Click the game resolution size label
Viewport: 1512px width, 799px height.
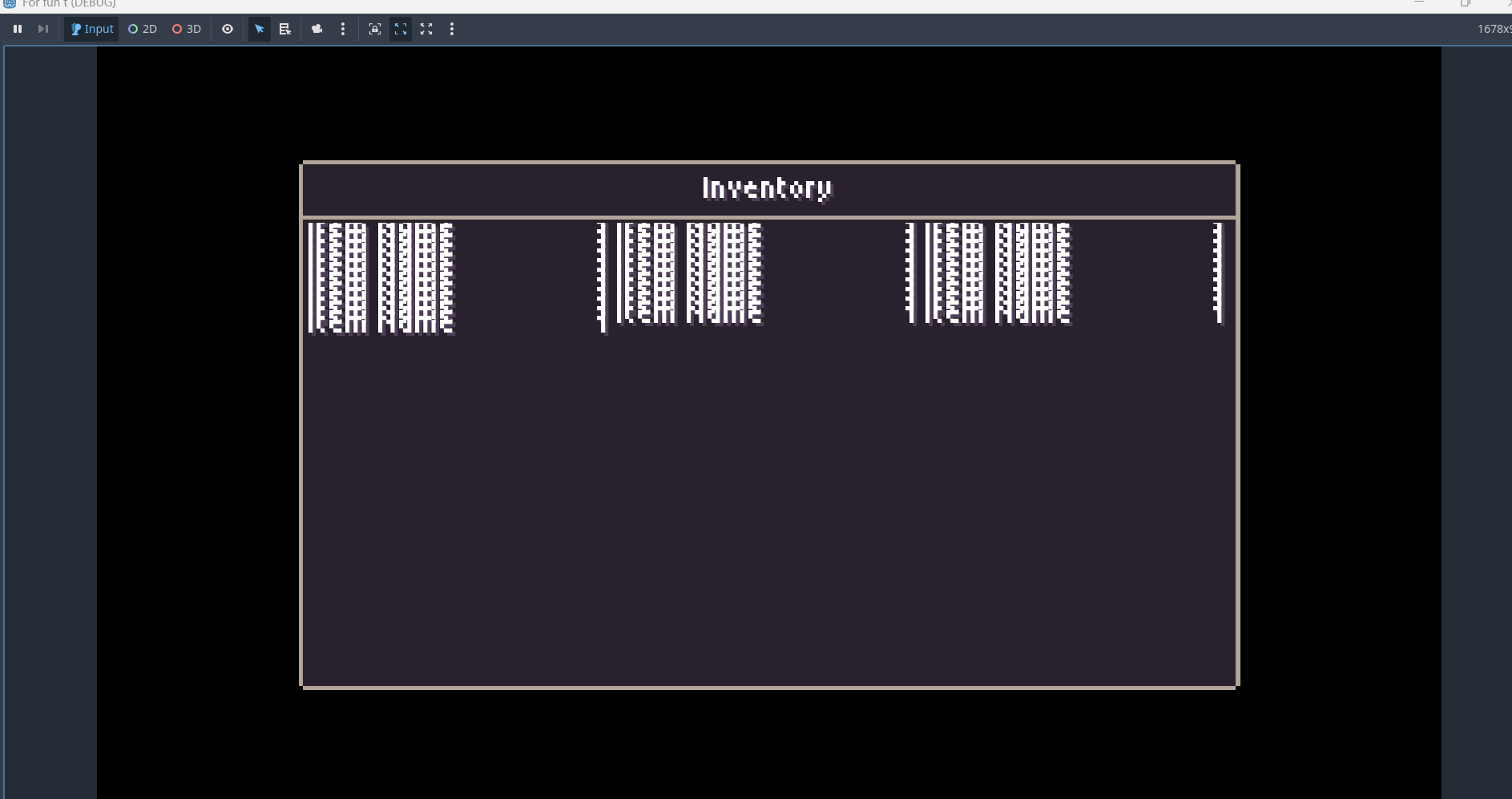tap(1494, 29)
